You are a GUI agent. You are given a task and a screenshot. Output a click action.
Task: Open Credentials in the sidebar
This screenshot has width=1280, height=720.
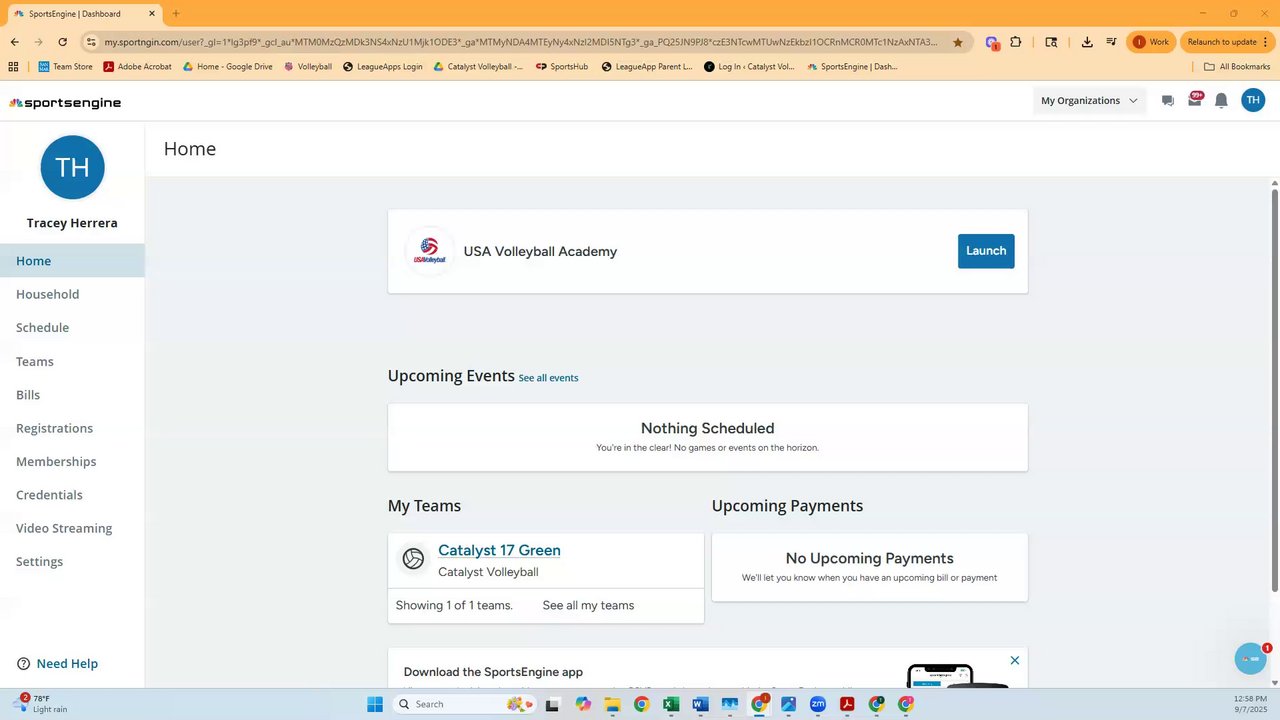(72, 495)
